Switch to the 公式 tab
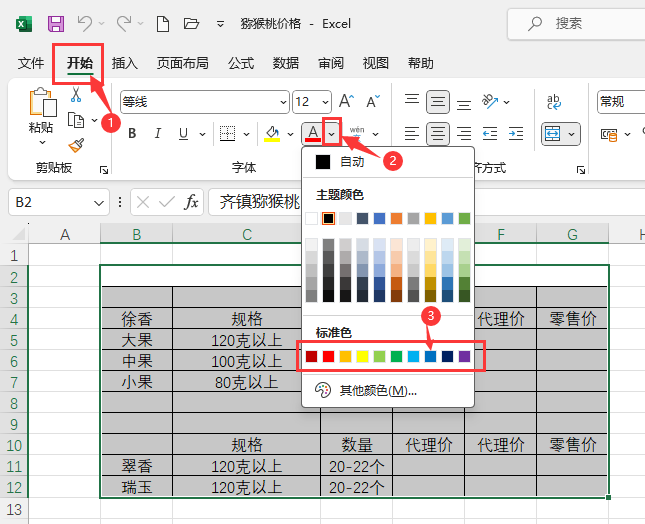The width and height of the screenshot is (645, 524). click(241, 63)
